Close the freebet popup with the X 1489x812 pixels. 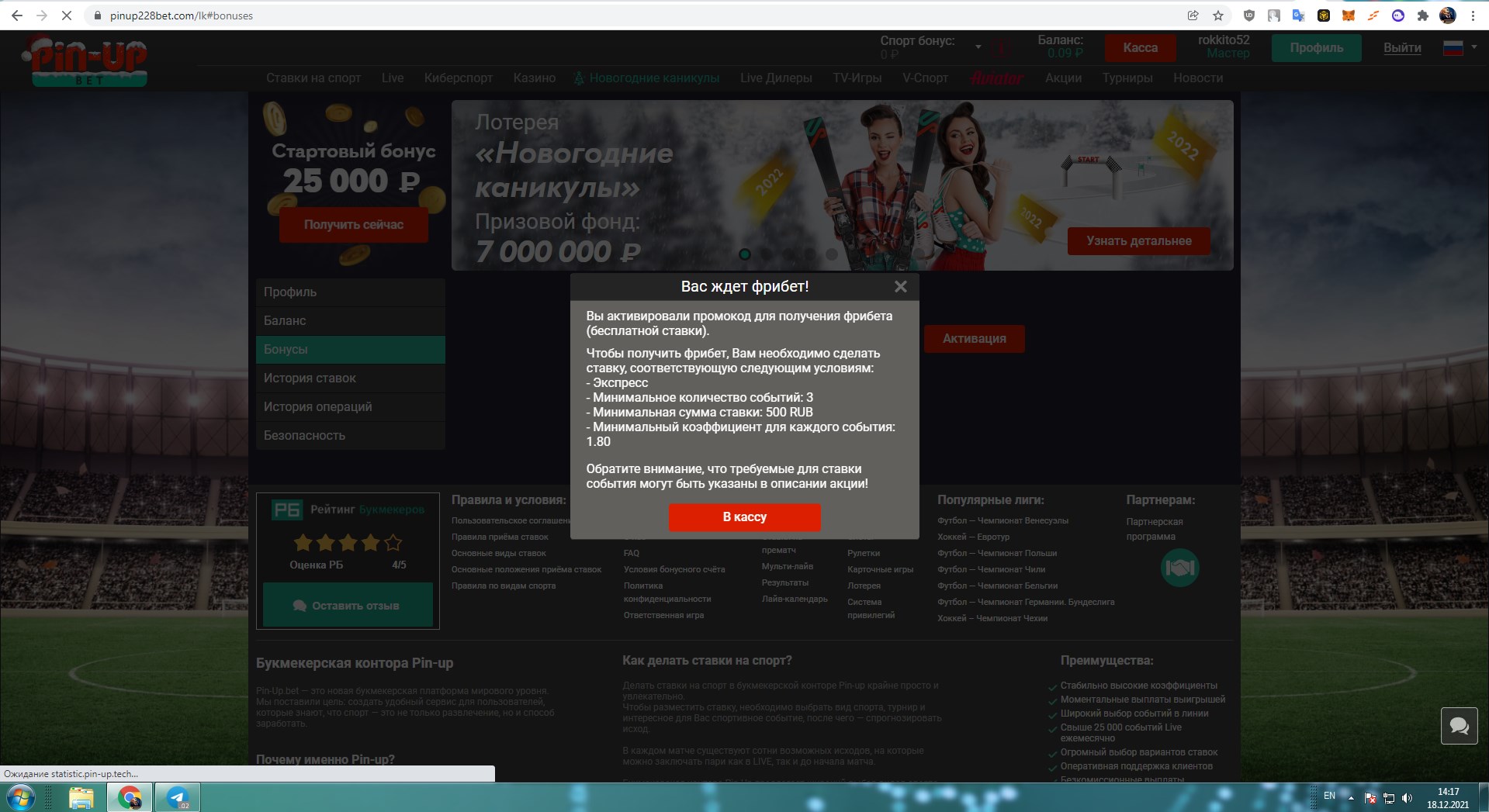click(900, 287)
